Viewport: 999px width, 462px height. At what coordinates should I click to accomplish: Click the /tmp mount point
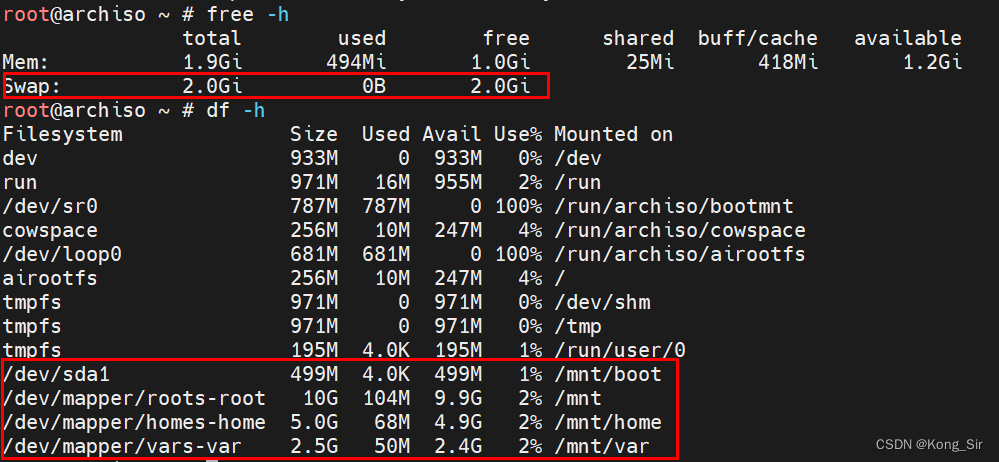click(x=577, y=327)
